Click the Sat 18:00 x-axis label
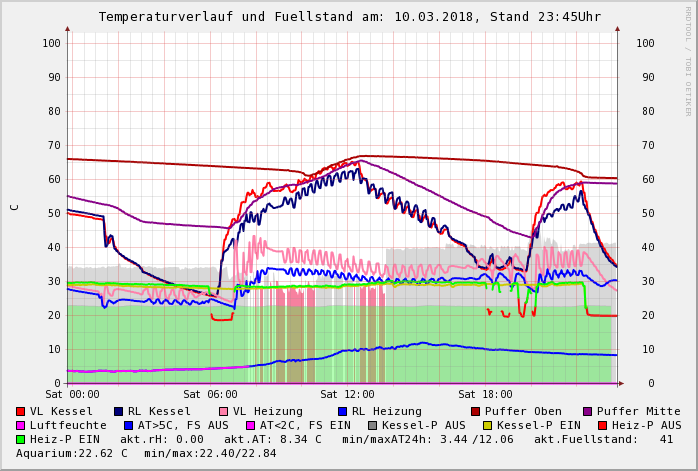Viewport: 698px width, 471px height. (485, 394)
